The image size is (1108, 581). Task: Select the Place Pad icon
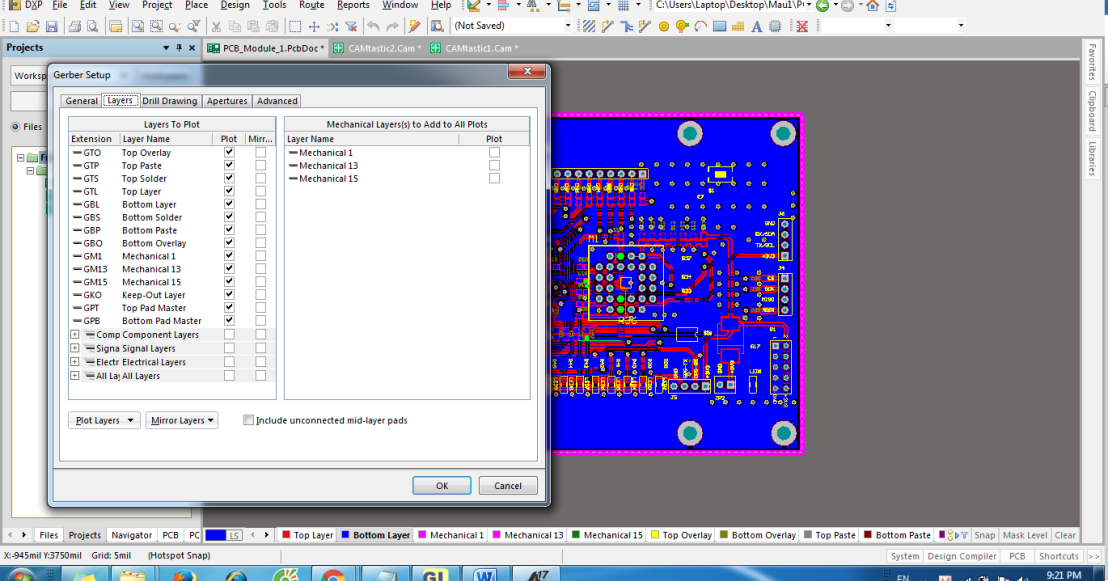[664, 26]
